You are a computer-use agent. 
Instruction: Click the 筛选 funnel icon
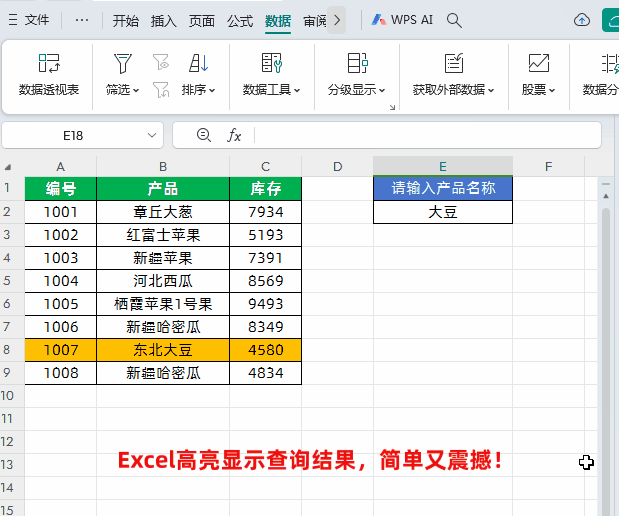pos(122,64)
